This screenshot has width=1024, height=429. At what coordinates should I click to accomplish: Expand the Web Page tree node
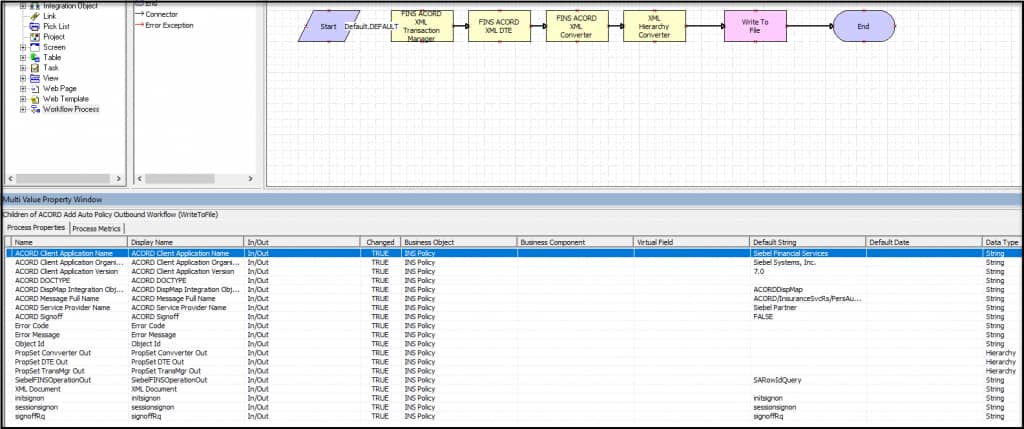24,89
